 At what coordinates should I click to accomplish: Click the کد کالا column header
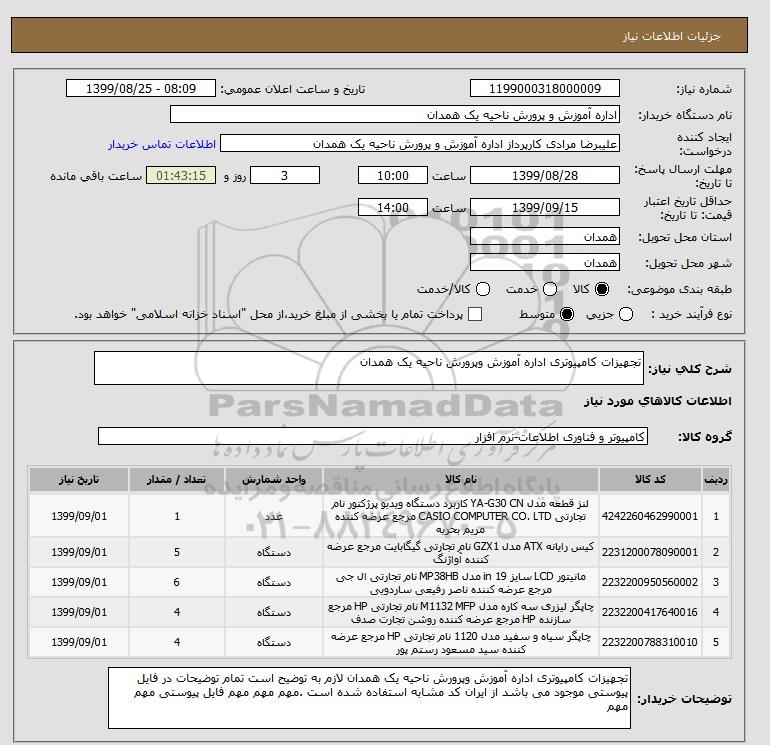(x=650, y=480)
